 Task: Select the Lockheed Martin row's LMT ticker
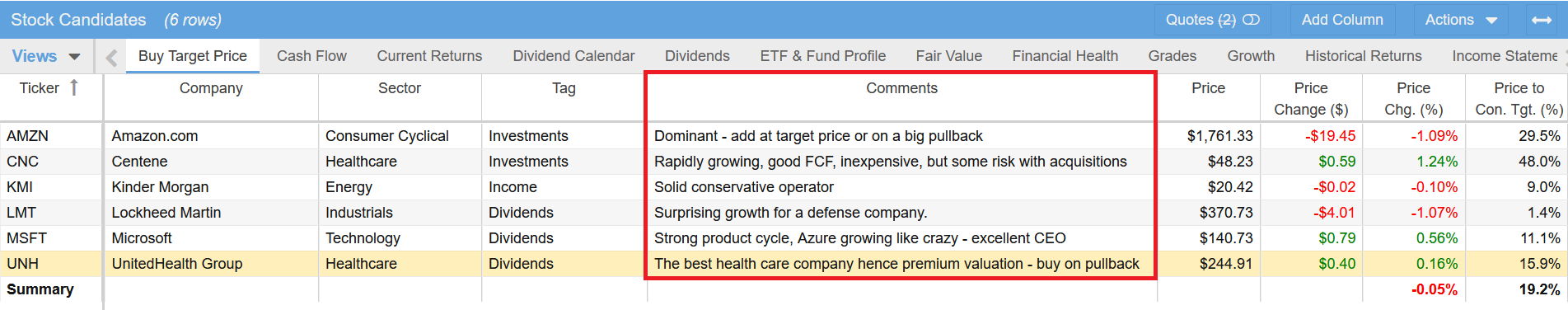(21, 213)
